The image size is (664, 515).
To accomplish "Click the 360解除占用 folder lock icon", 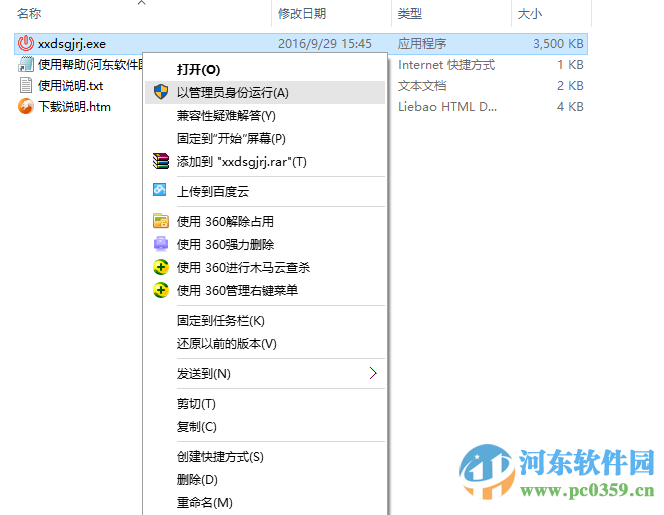I will tap(161, 221).
